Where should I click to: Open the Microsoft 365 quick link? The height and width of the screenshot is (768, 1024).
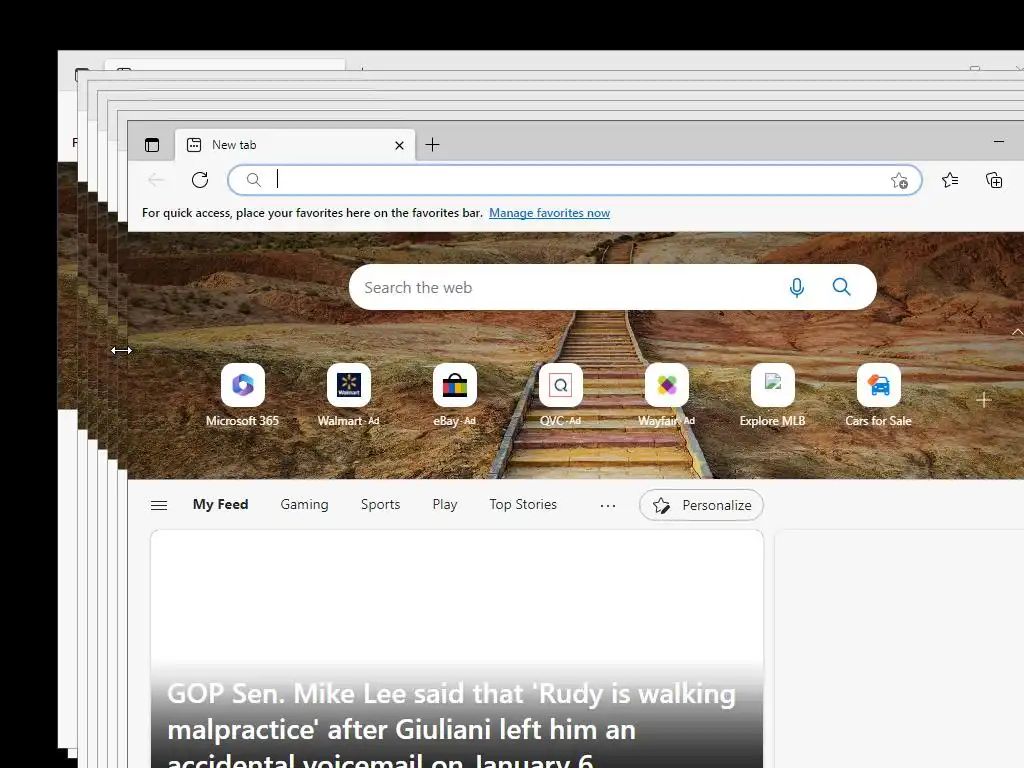coord(242,396)
